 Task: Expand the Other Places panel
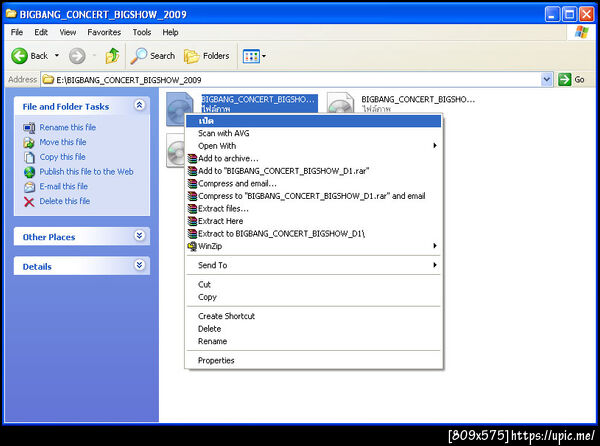140,236
